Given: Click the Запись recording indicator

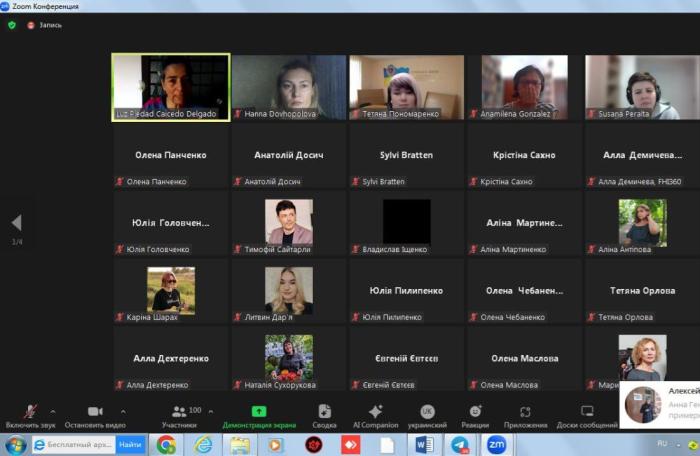Looking at the screenshot, I should (x=44, y=25).
